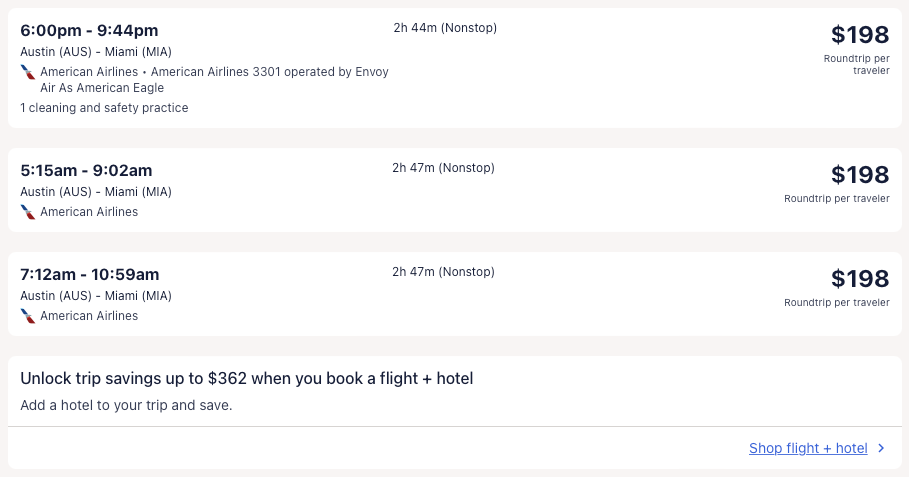Click the 2h 47m duration on 5:15am flight

443,168
